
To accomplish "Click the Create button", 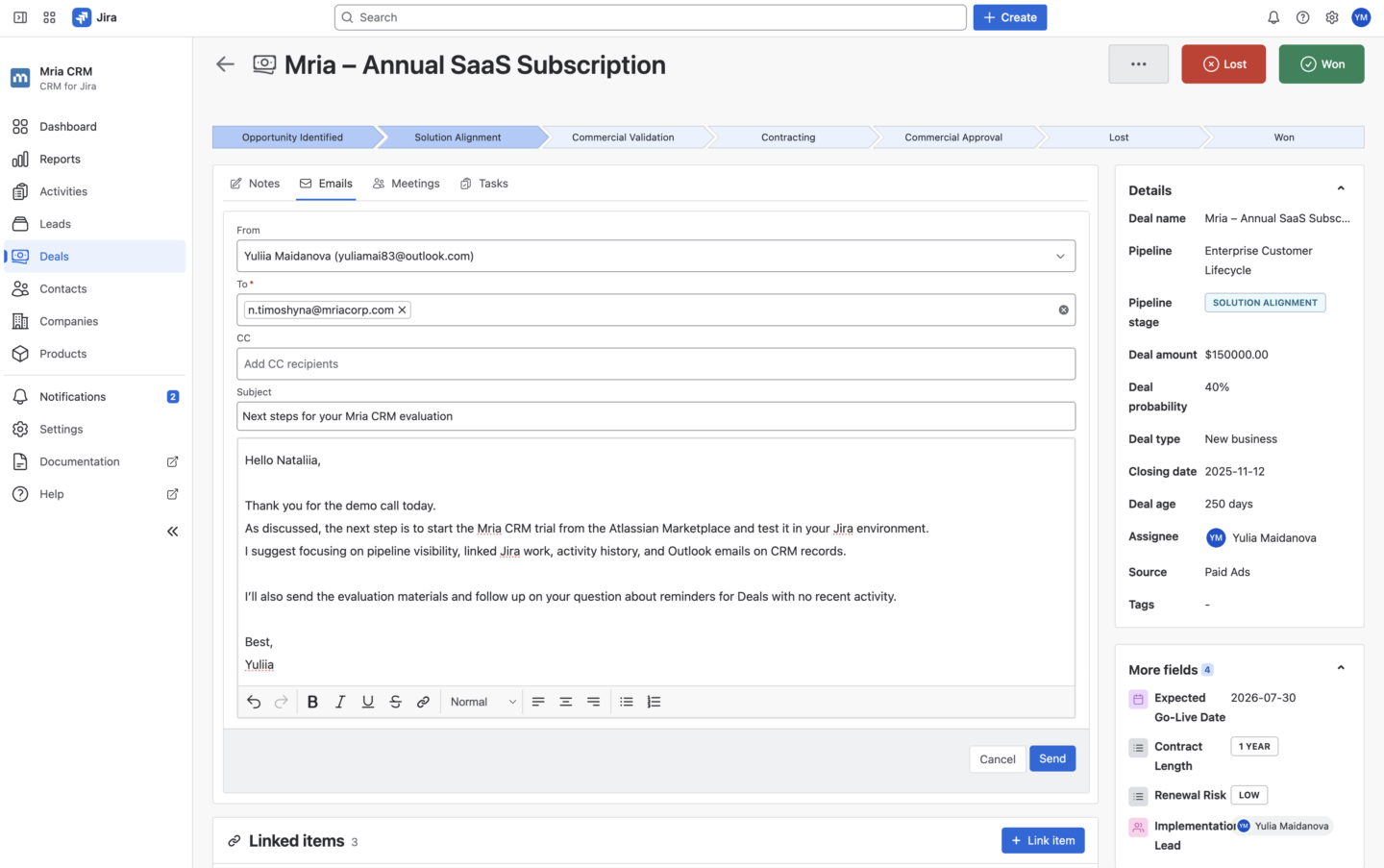I will pos(1010,17).
